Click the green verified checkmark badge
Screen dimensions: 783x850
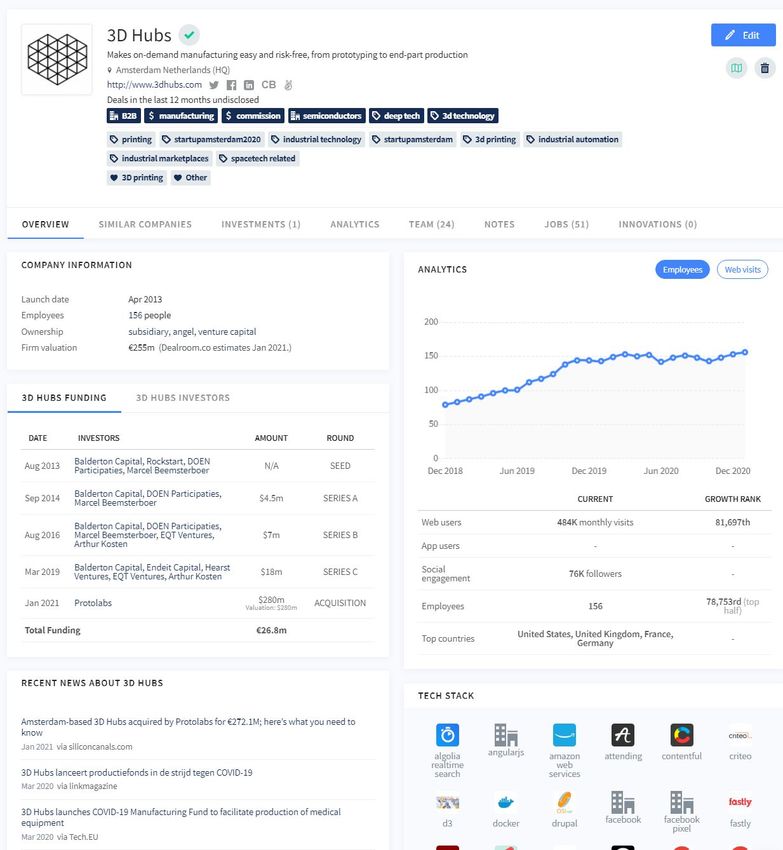point(189,35)
